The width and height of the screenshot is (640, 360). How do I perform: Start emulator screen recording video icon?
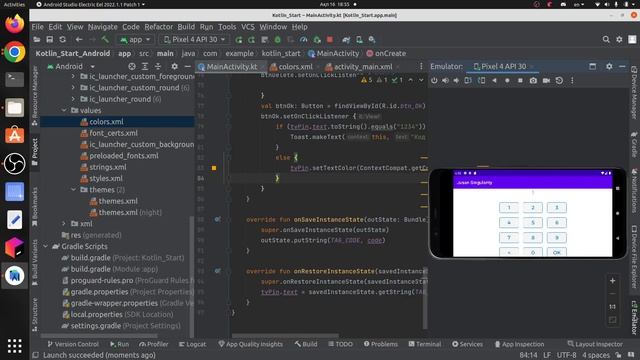(x=546, y=80)
